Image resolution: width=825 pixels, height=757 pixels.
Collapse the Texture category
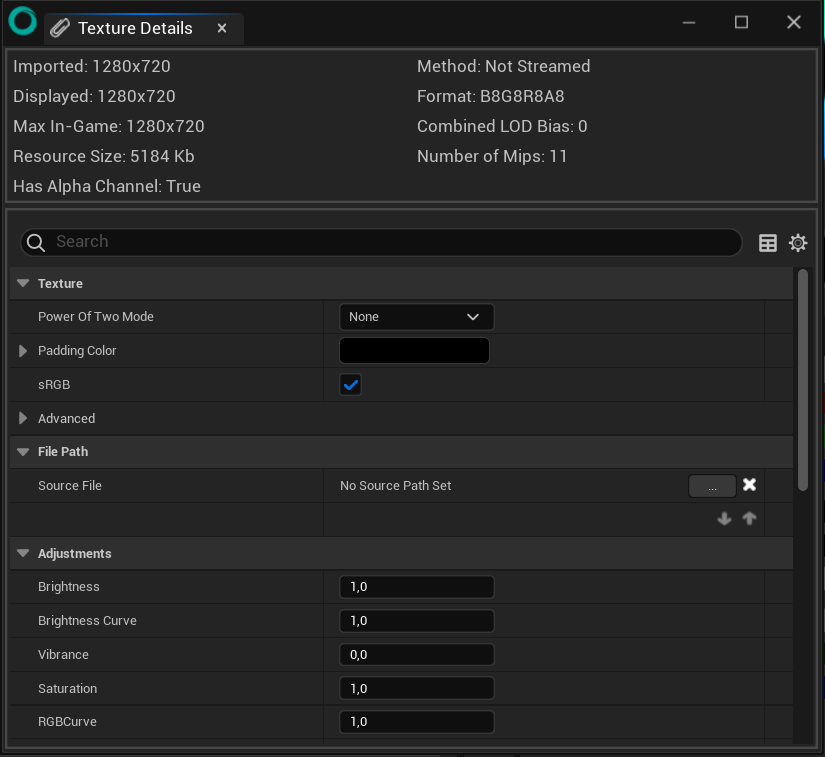24,284
